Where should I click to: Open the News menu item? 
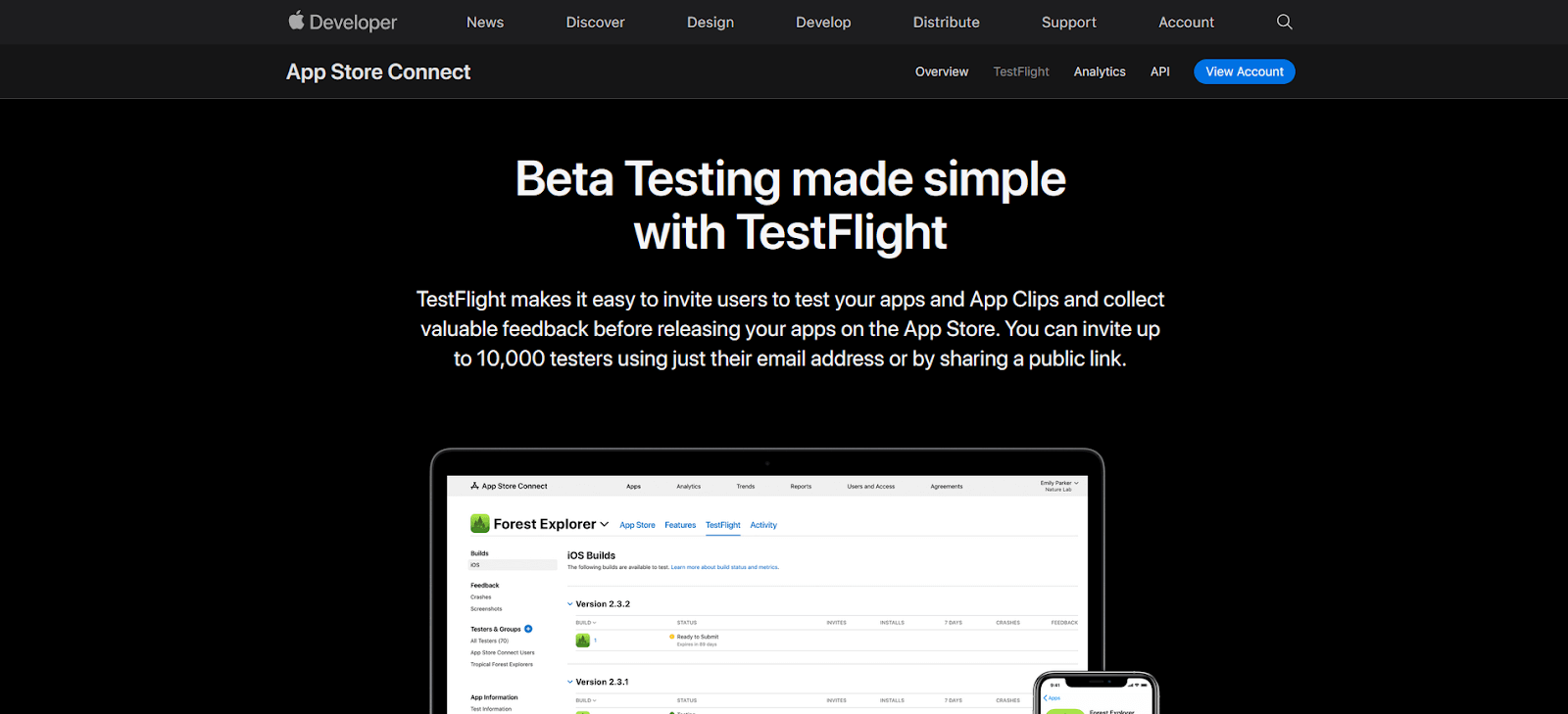click(485, 22)
